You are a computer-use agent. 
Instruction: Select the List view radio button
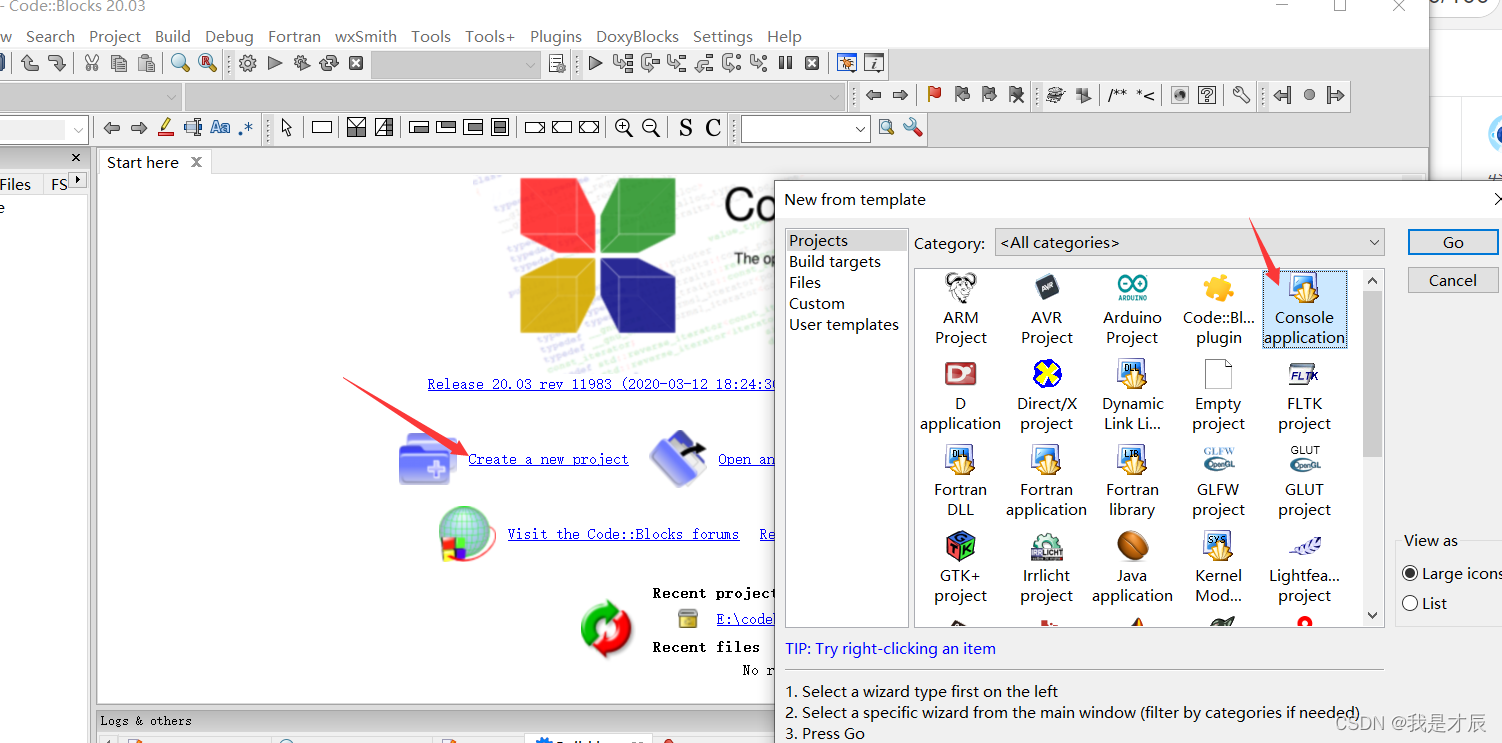click(x=1410, y=603)
